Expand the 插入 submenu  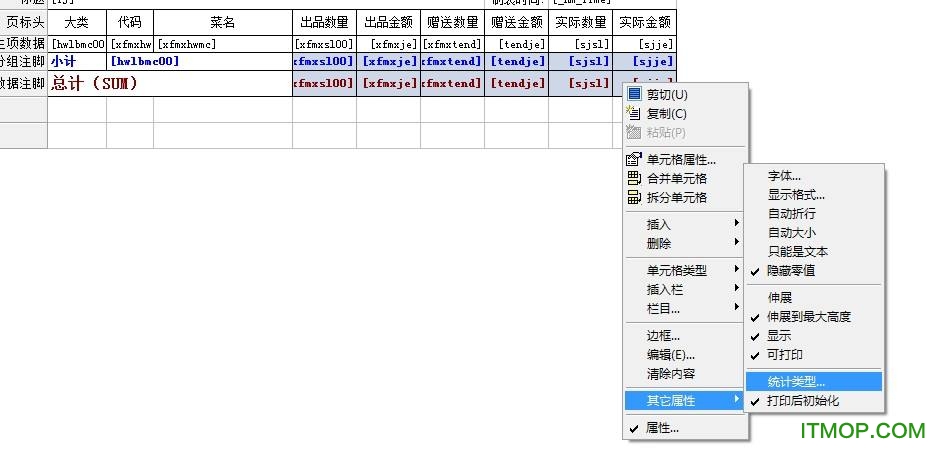[685, 224]
